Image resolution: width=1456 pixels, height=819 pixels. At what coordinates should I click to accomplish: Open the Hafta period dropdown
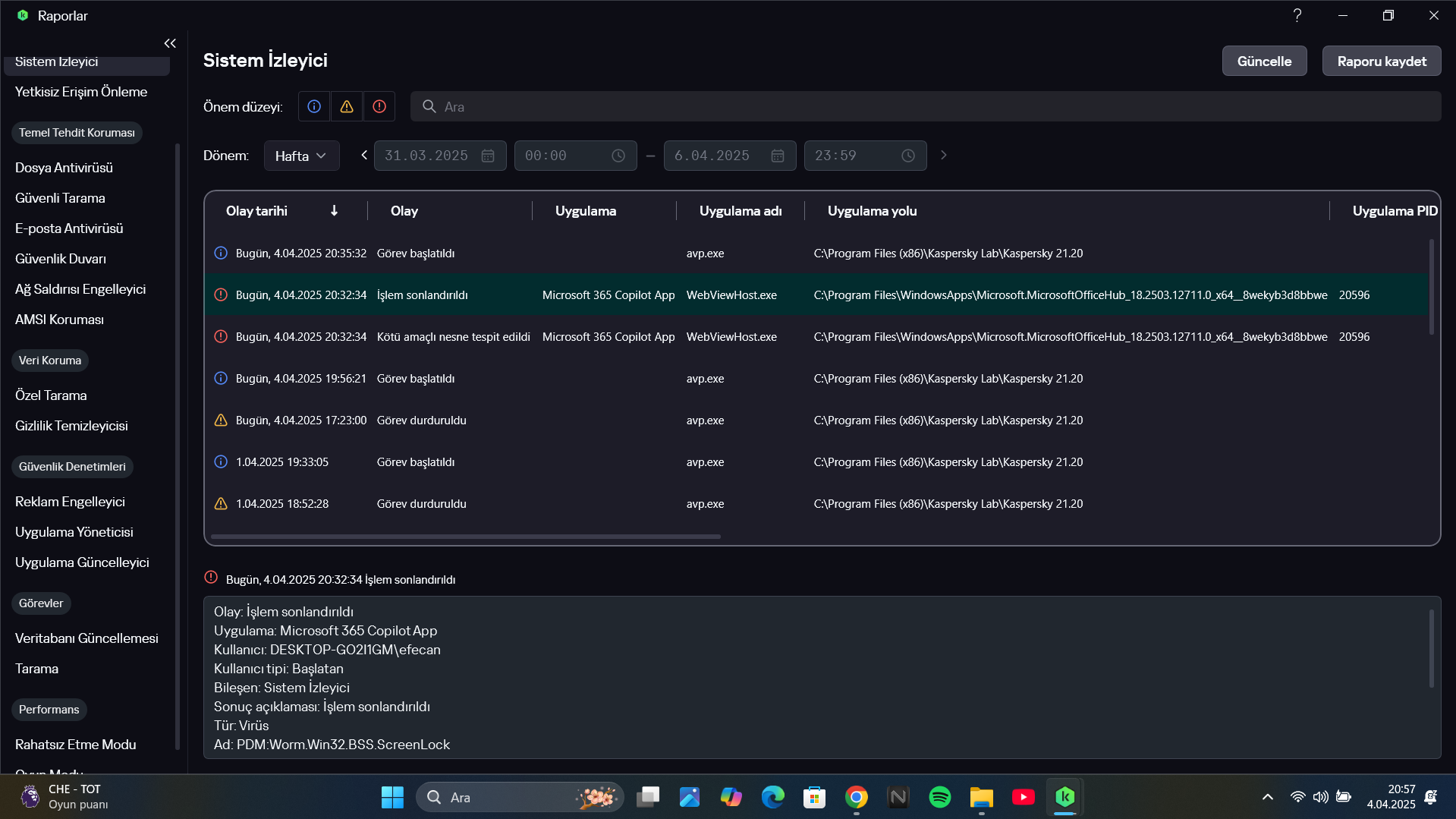[301, 156]
